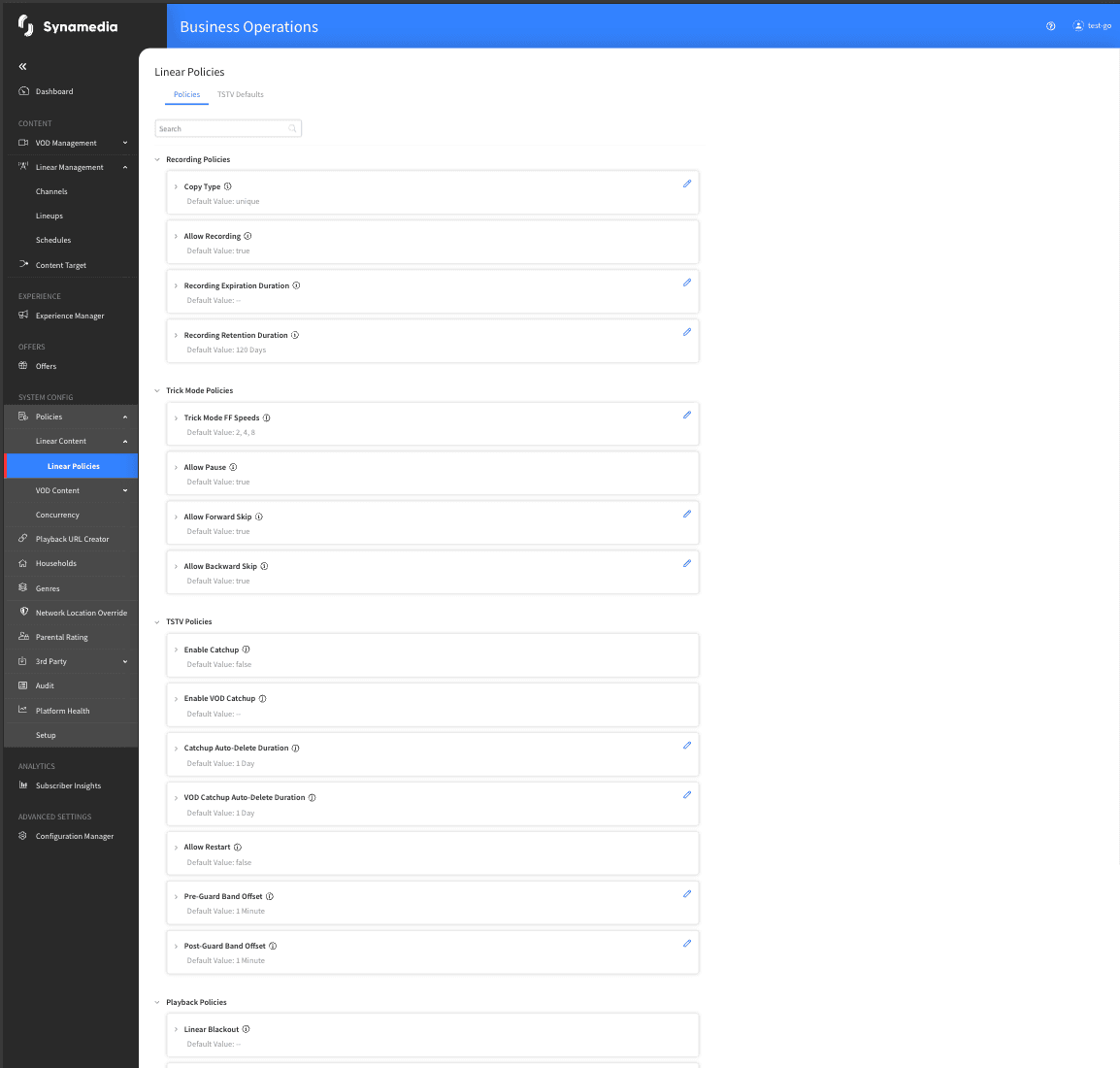Screen dimensions: 1120x1068
Task: Open Playback URL Creator
Action: (72, 540)
